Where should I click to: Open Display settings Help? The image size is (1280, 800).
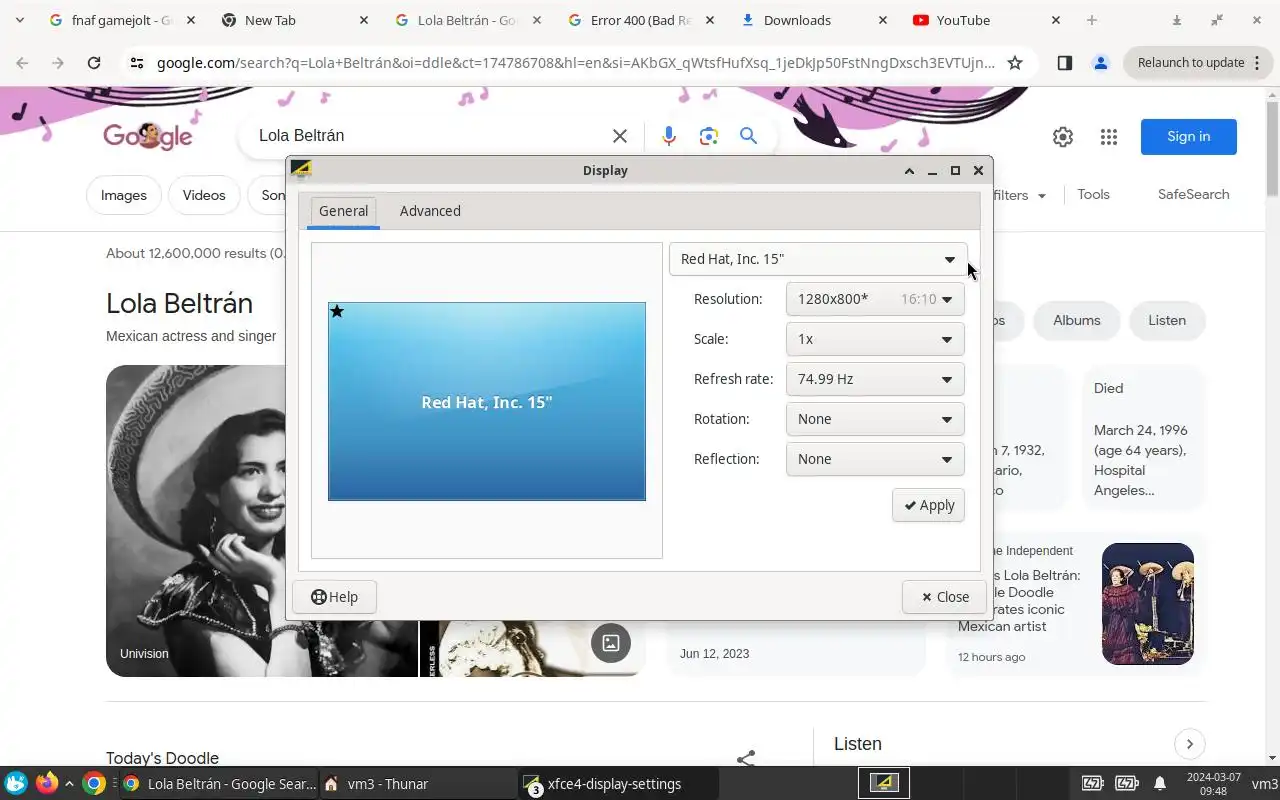tap(334, 597)
